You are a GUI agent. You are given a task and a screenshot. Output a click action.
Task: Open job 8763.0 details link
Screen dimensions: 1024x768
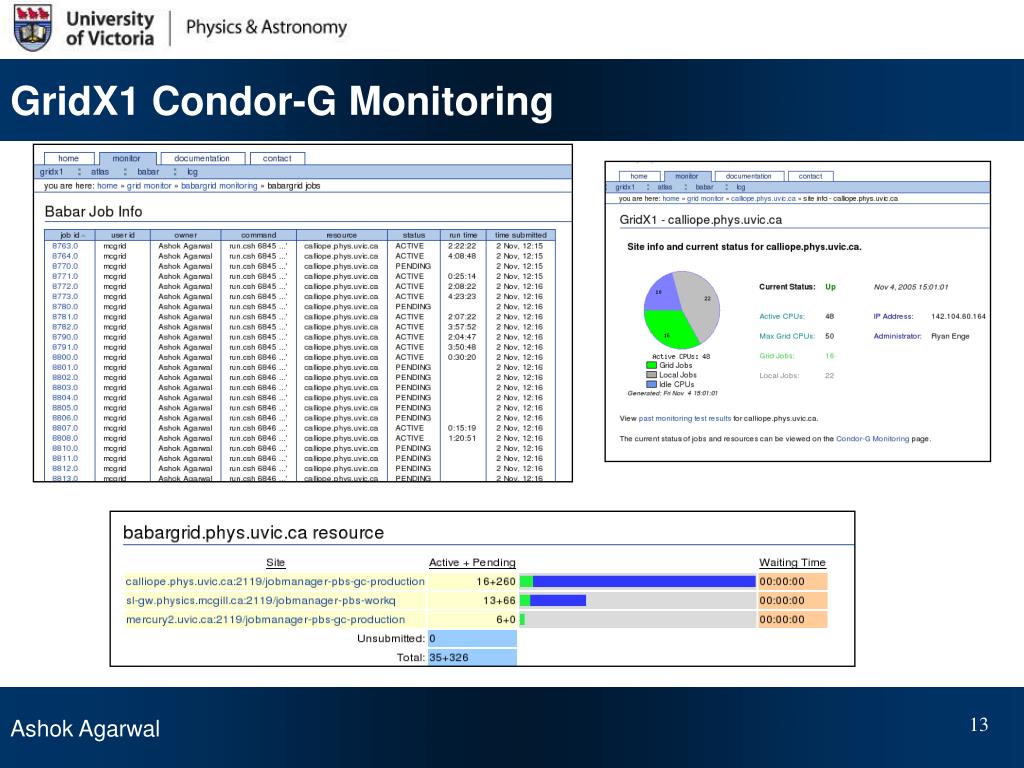coord(65,246)
